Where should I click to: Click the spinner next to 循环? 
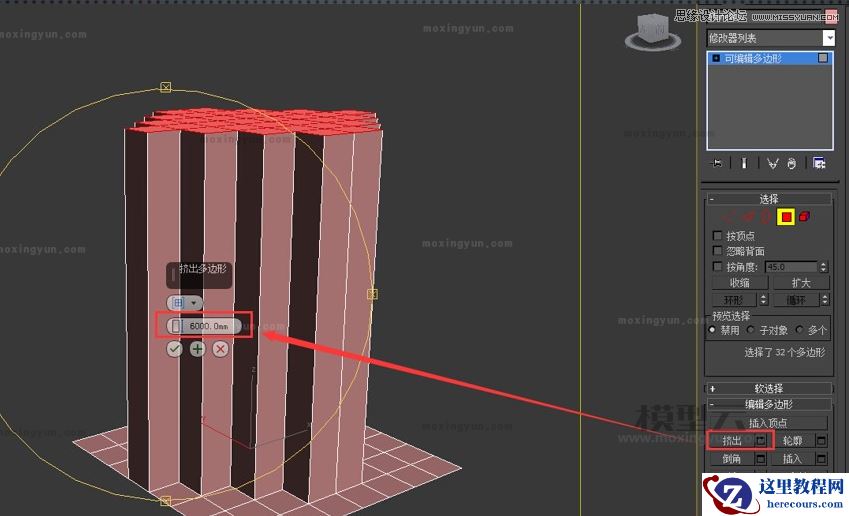coord(825,299)
